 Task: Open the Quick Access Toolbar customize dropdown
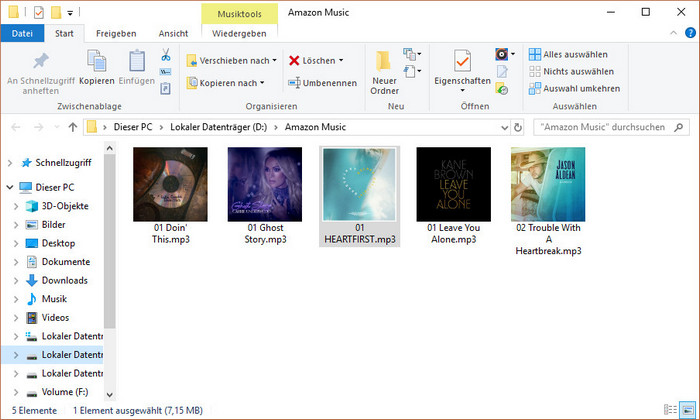click(x=70, y=13)
